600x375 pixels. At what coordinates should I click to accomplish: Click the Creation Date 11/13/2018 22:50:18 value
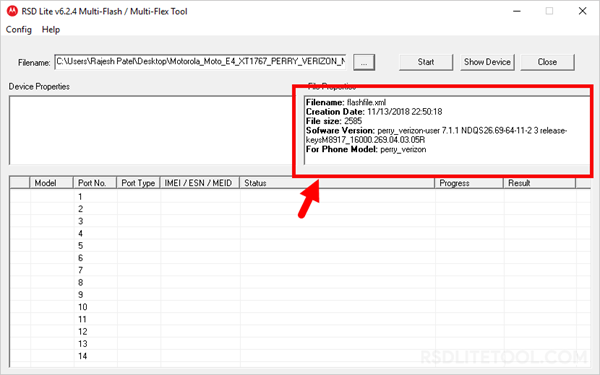[404, 112]
